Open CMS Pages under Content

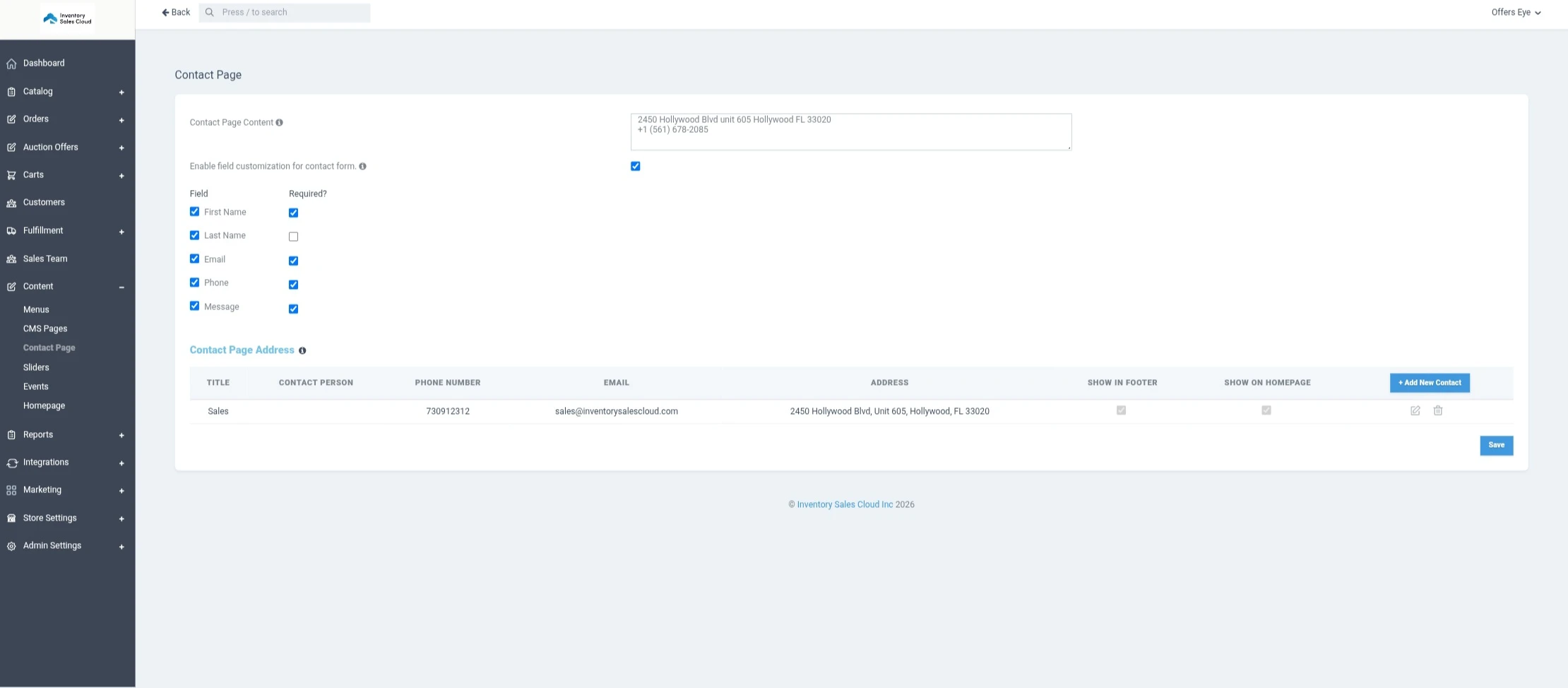(x=45, y=328)
